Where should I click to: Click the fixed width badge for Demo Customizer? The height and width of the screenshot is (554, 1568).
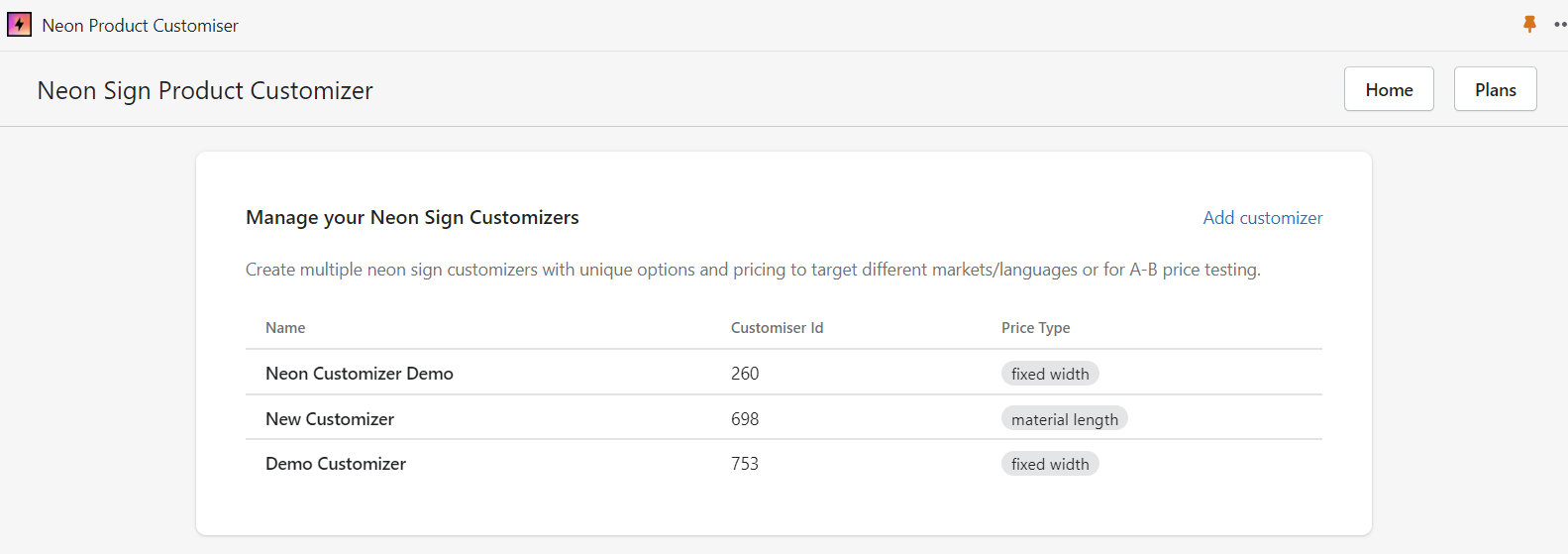(1049, 464)
